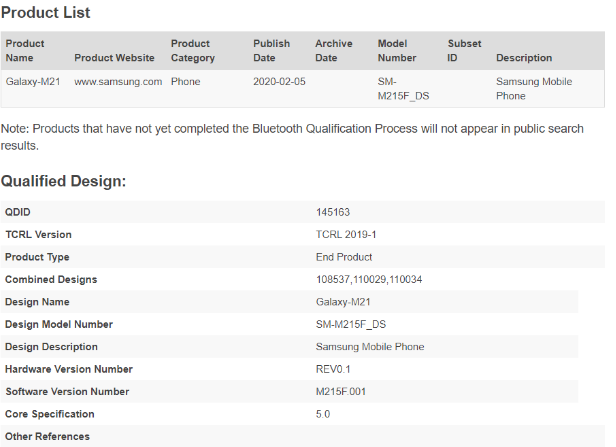
Task: Click the Galaxy-M21 name in Product List row
Action: pos(34,82)
